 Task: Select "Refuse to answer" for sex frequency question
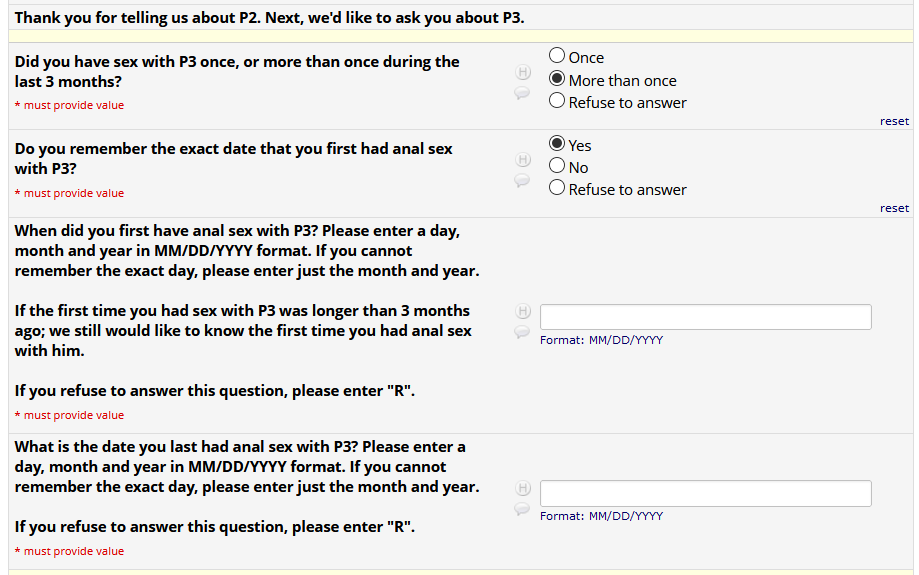557,101
